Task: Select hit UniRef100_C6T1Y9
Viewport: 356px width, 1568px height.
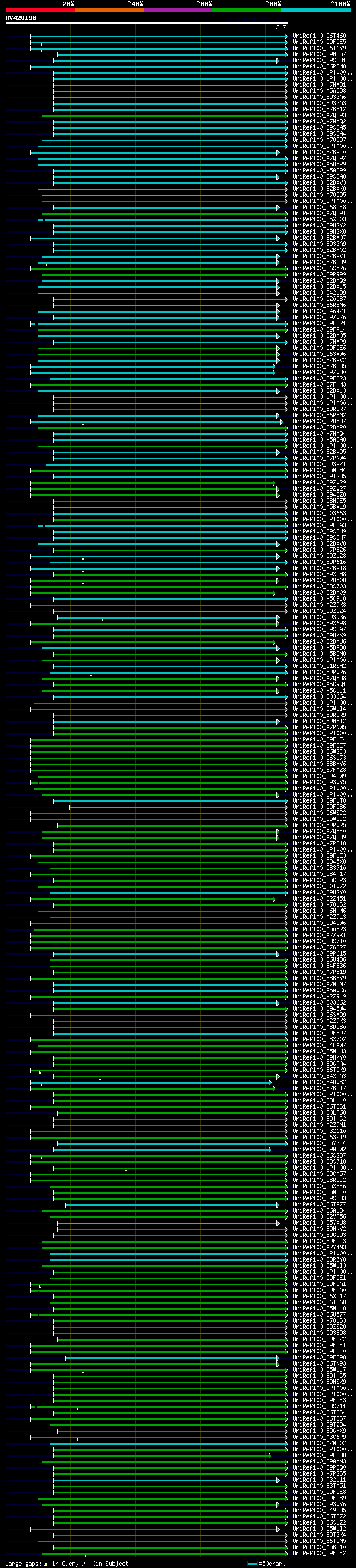Action: click(319, 48)
